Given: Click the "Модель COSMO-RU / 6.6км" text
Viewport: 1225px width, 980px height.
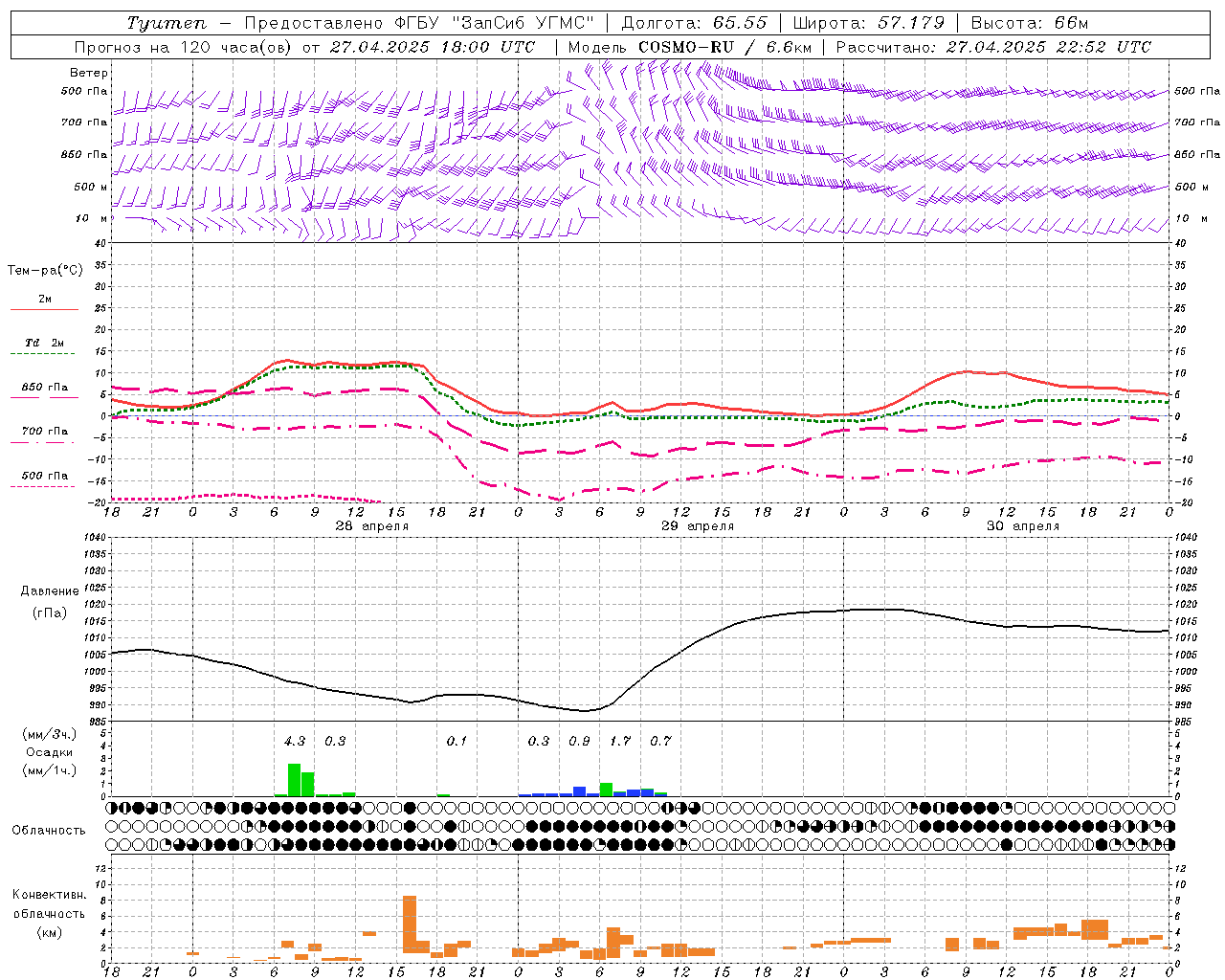Looking at the screenshot, I should click(x=690, y=47).
